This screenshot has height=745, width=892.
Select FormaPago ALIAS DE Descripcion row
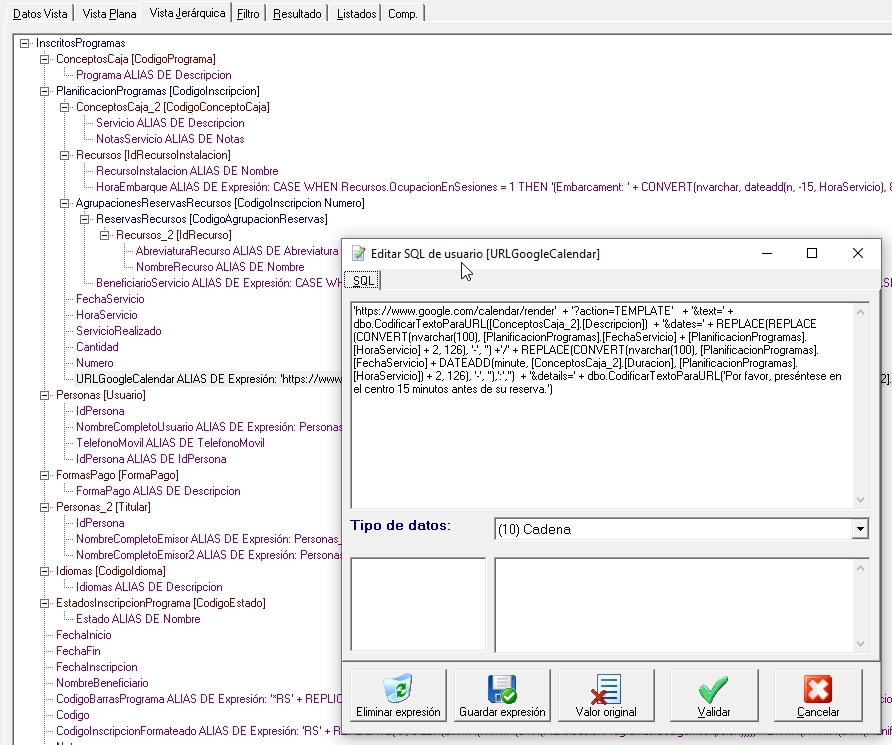coord(158,491)
